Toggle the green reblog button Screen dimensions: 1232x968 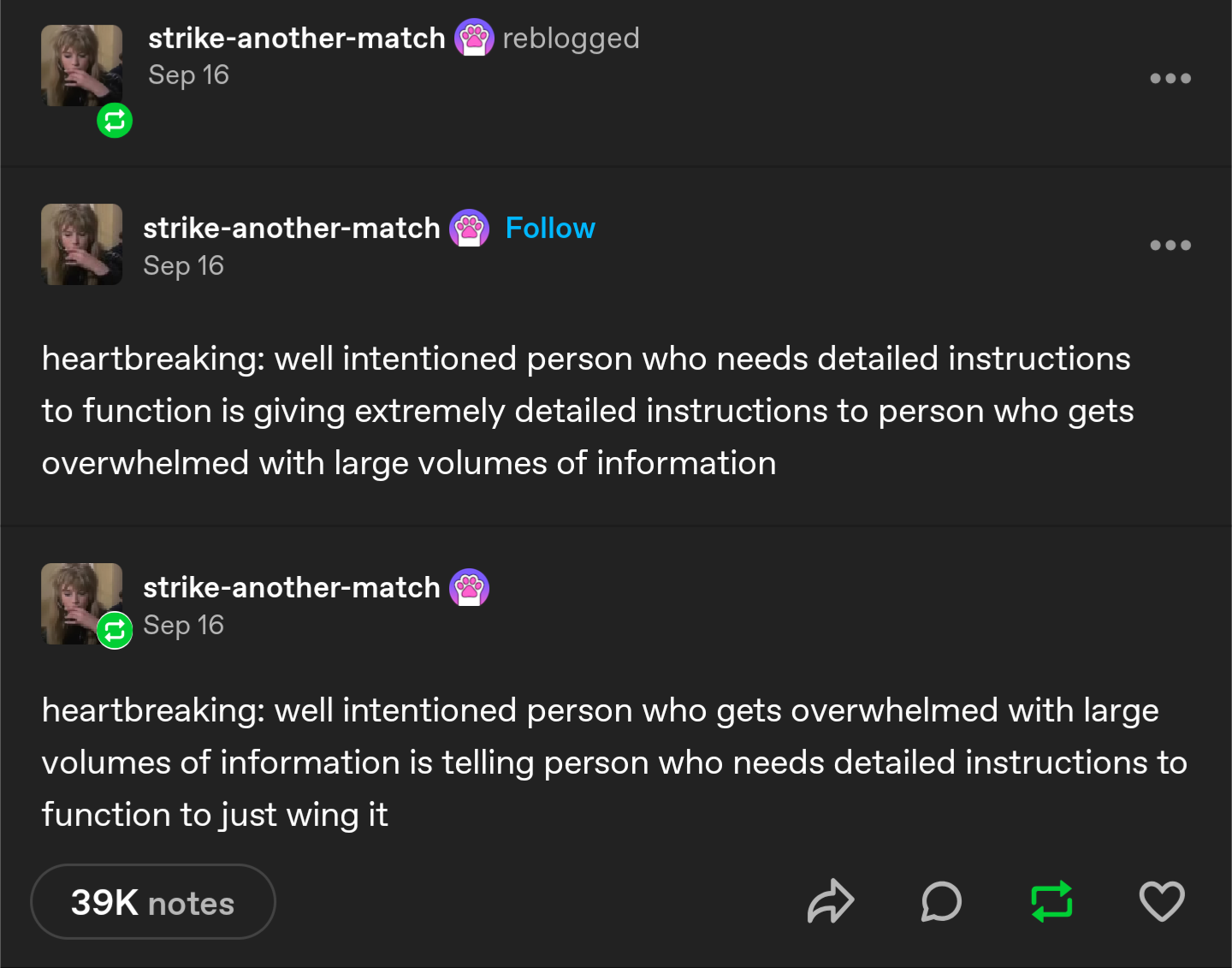click(x=1051, y=901)
